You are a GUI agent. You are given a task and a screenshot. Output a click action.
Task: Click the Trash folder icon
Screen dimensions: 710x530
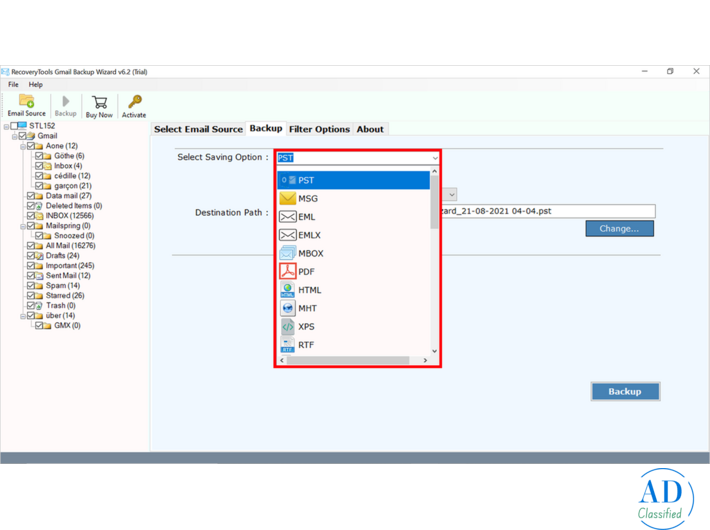pos(39,305)
